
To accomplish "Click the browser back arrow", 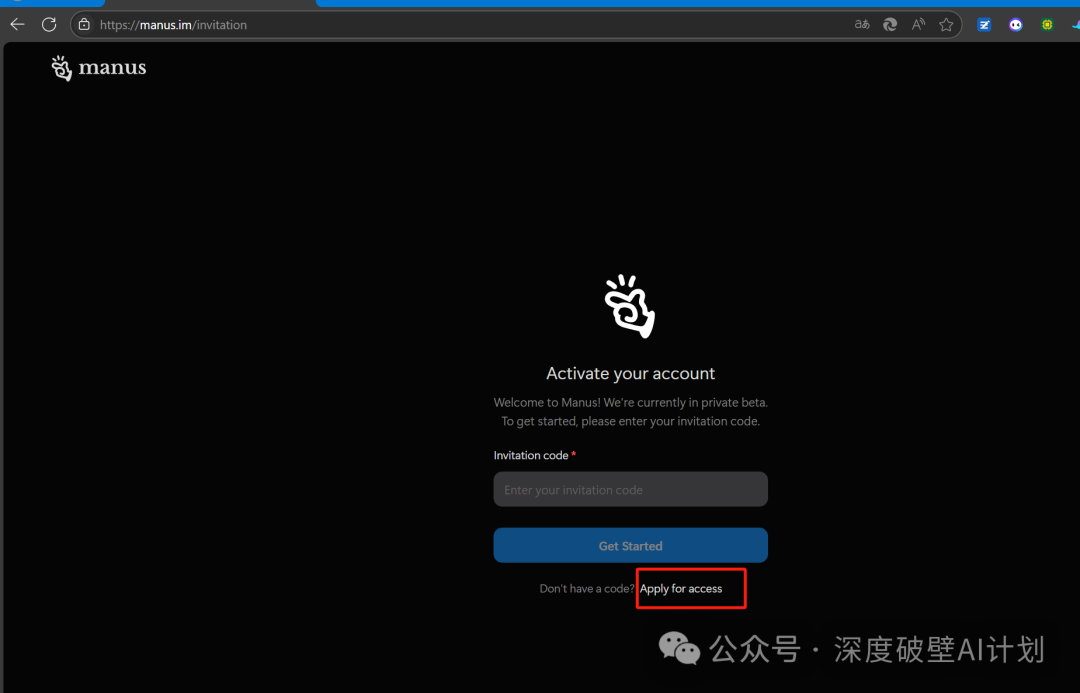I will (x=17, y=25).
